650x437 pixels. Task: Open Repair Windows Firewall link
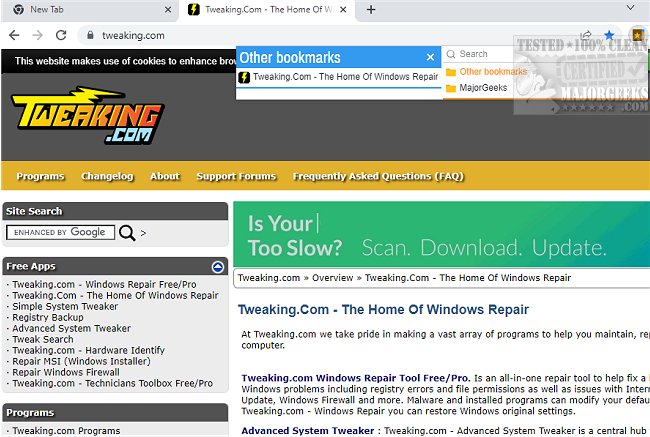(66, 372)
